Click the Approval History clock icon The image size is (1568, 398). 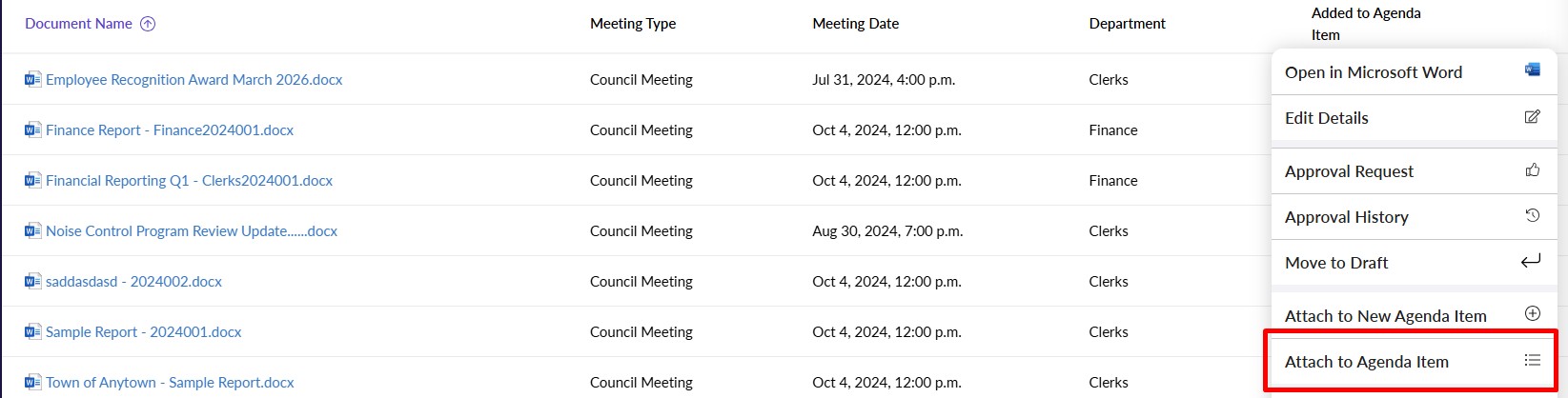[x=1532, y=216]
